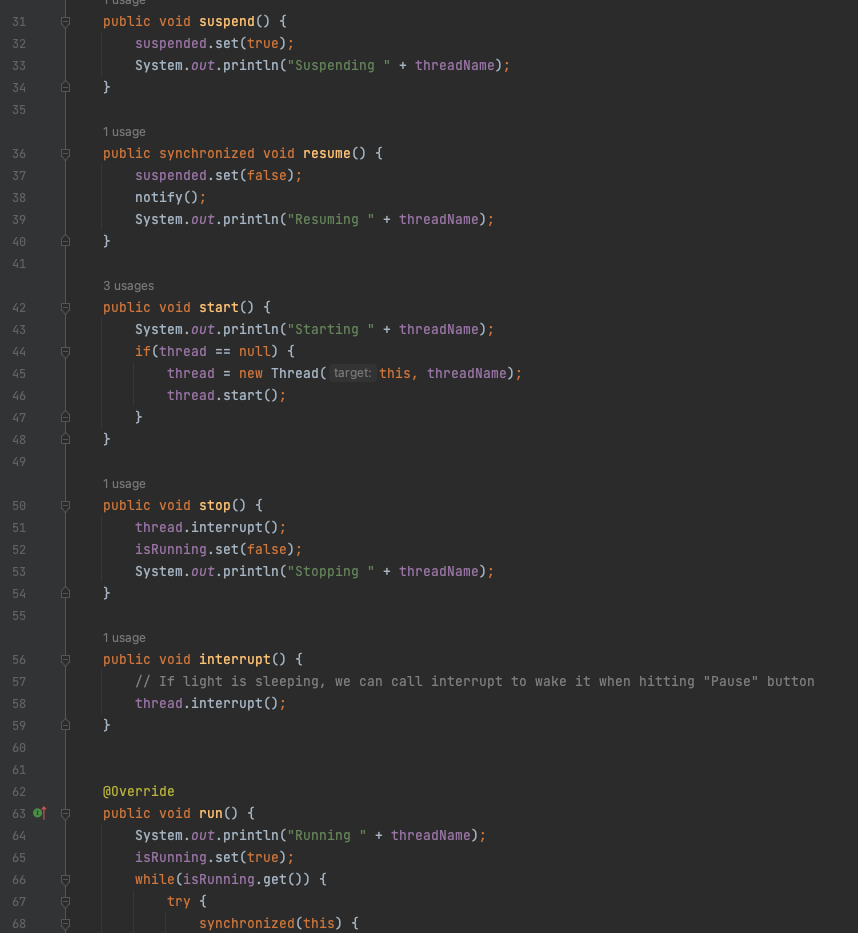Viewport: 858px width, 933px height.
Task: Click the comment about the Pause button
Action: [x=474, y=682]
